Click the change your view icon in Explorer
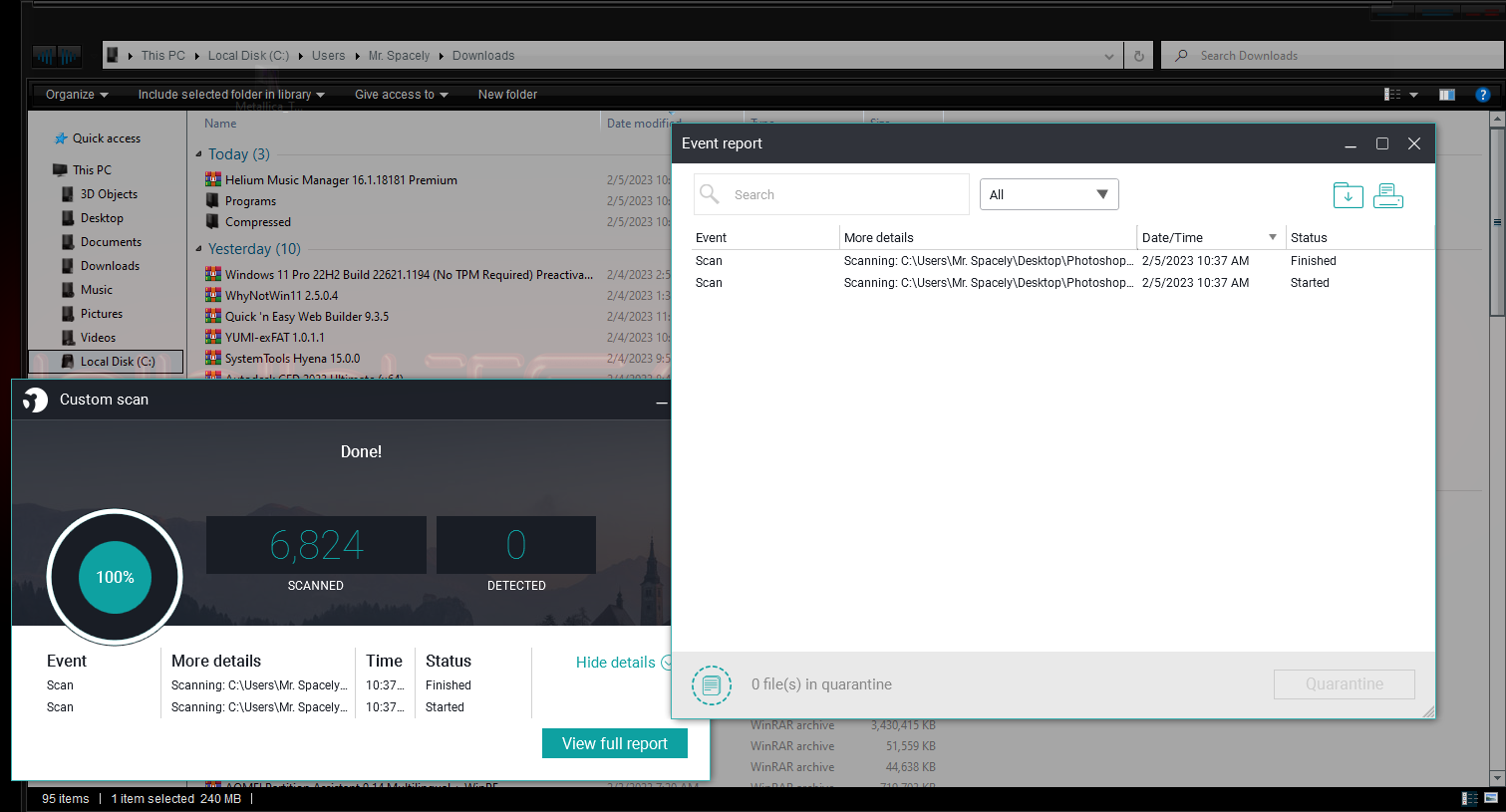 click(x=1392, y=95)
